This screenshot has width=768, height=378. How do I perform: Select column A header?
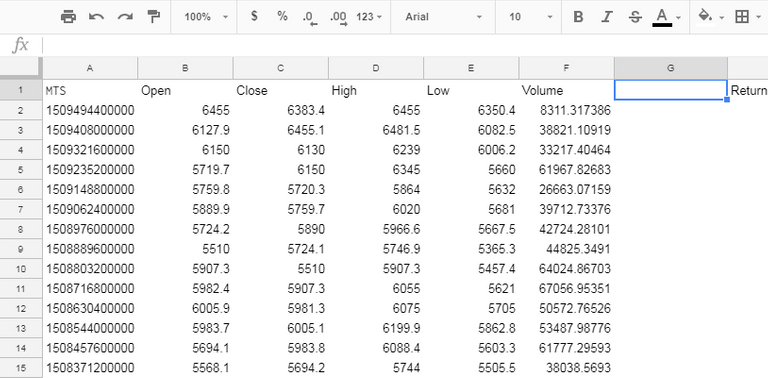[90, 68]
